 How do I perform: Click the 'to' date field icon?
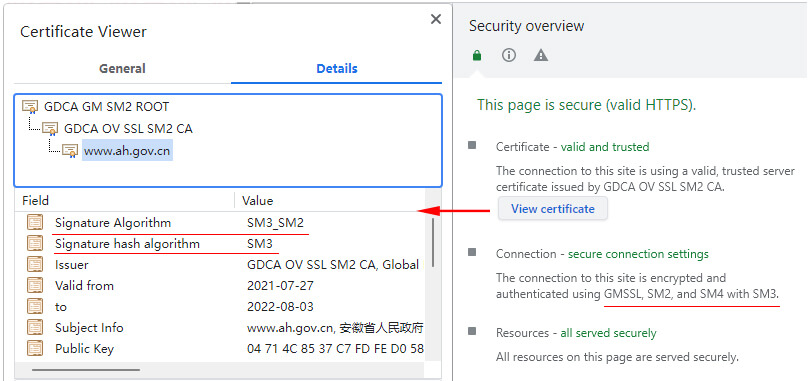click(35, 306)
